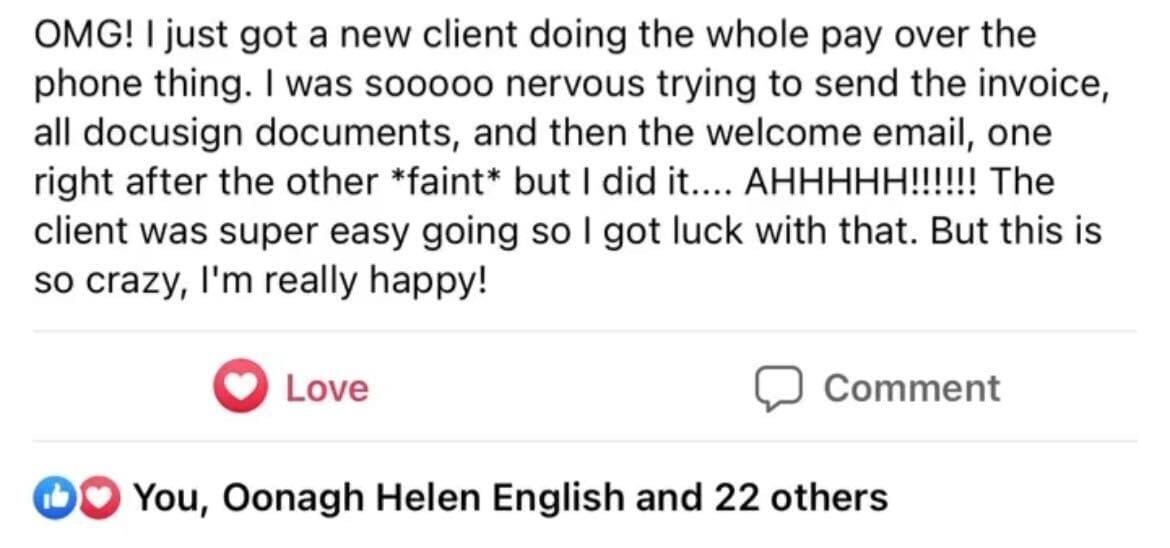Click the blue thumbs-up reaction icon

point(49,496)
